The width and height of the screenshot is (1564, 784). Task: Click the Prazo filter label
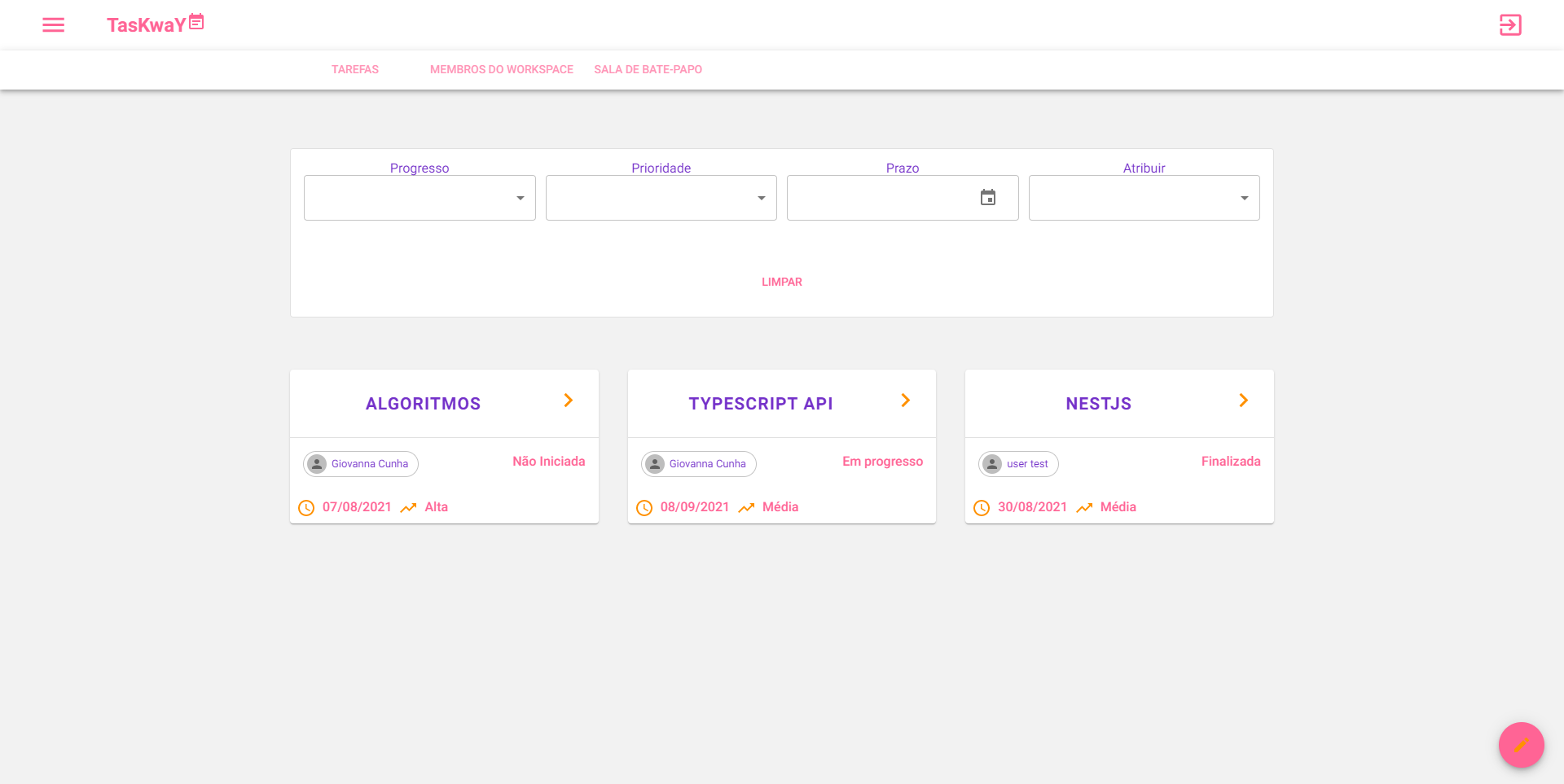[903, 169]
